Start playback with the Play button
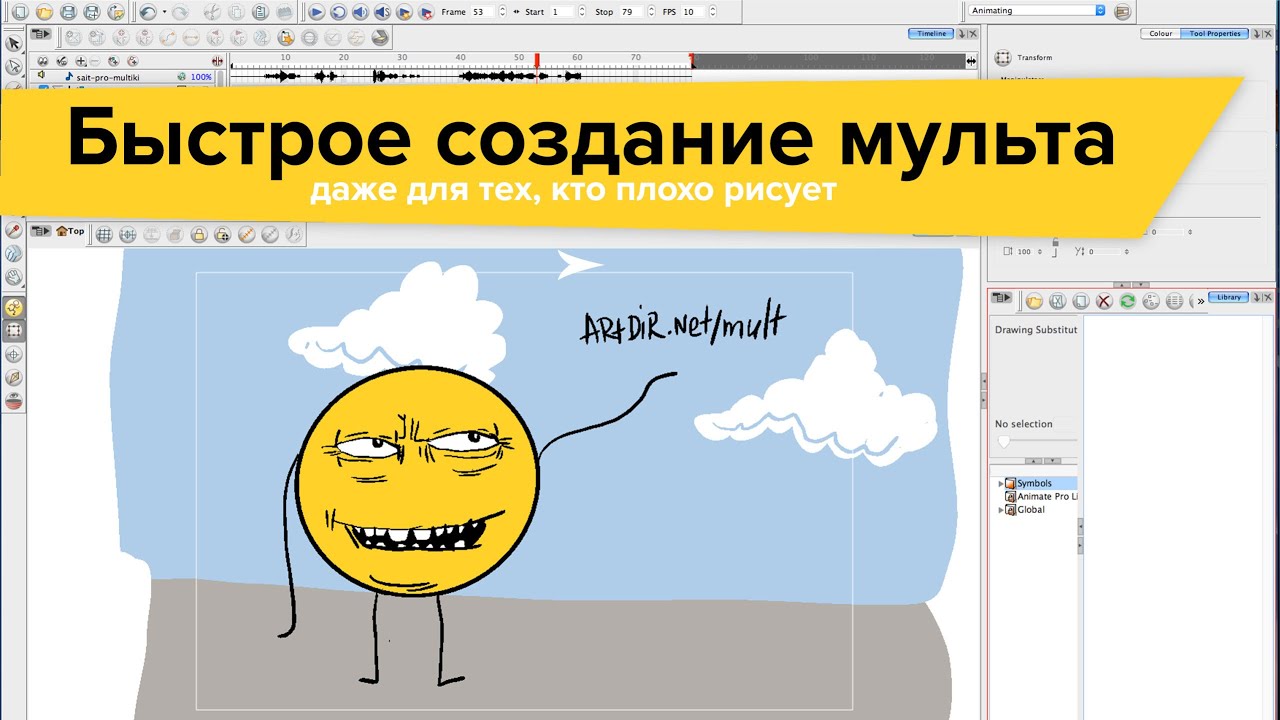This screenshot has height=720, width=1280. click(316, 12)
